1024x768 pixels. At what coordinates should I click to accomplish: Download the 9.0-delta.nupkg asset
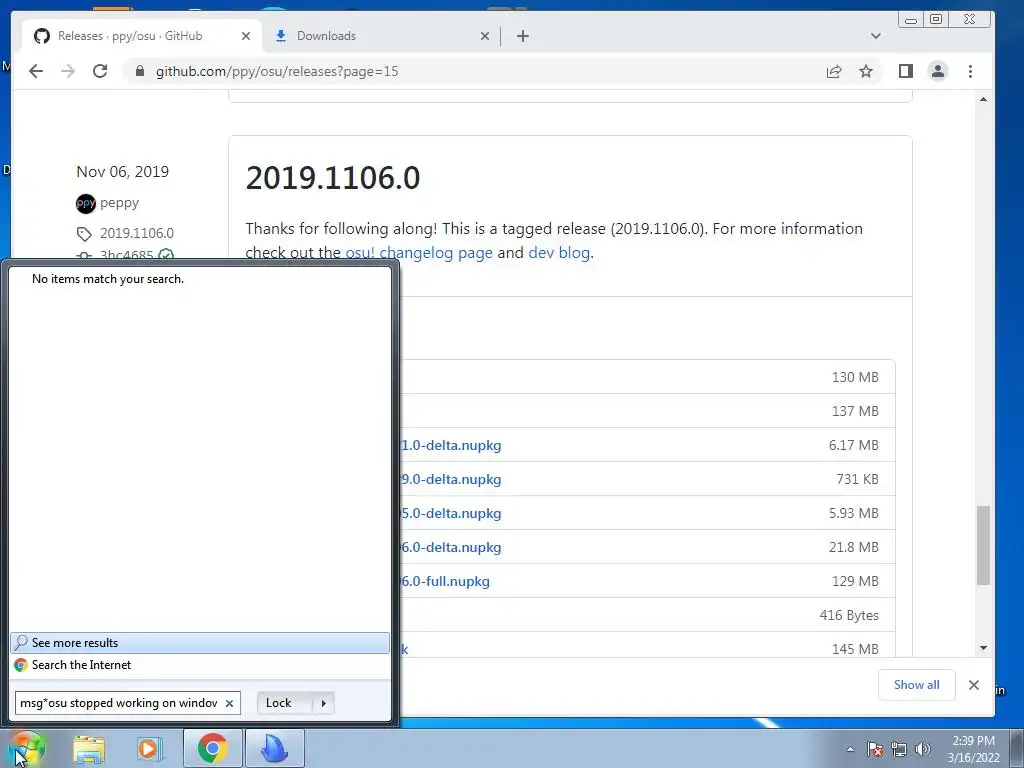(x=451, y=479)
